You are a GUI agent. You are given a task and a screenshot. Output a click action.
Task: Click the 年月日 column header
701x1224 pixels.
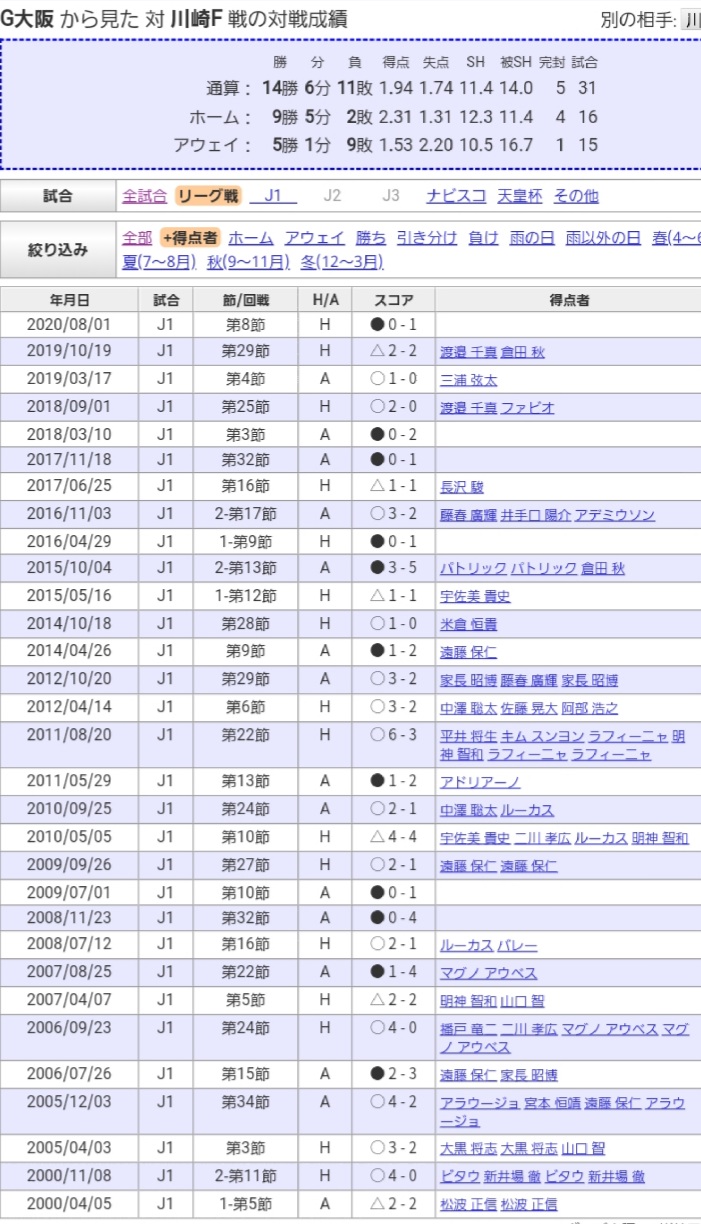pyautogui.click(x=70, y=299)
